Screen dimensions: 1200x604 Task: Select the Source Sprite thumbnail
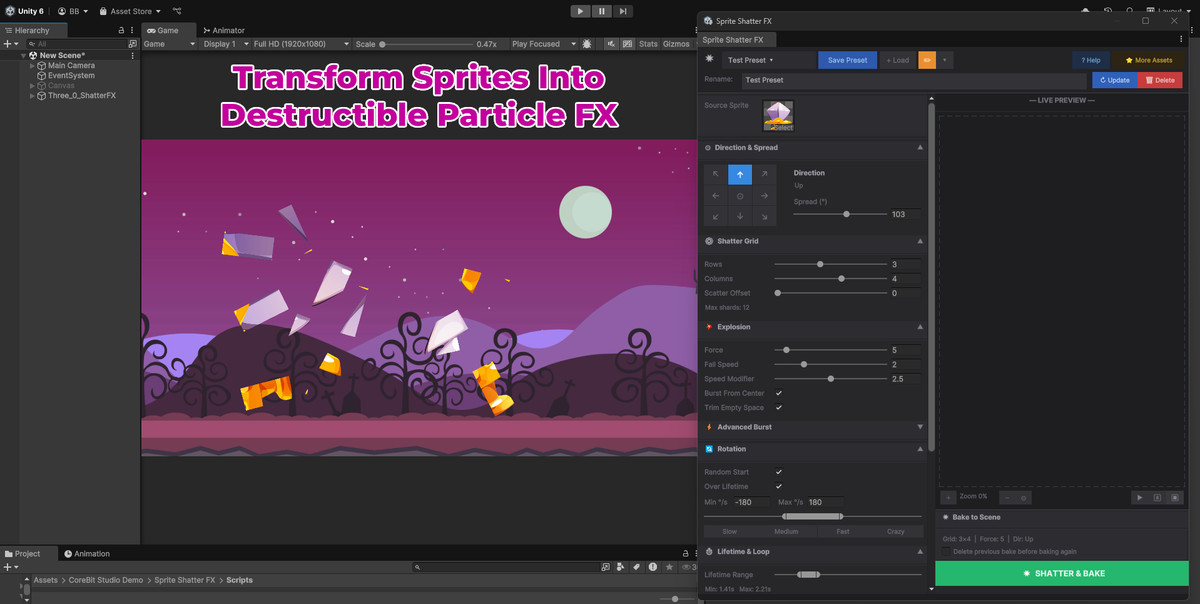pos(778,116)
